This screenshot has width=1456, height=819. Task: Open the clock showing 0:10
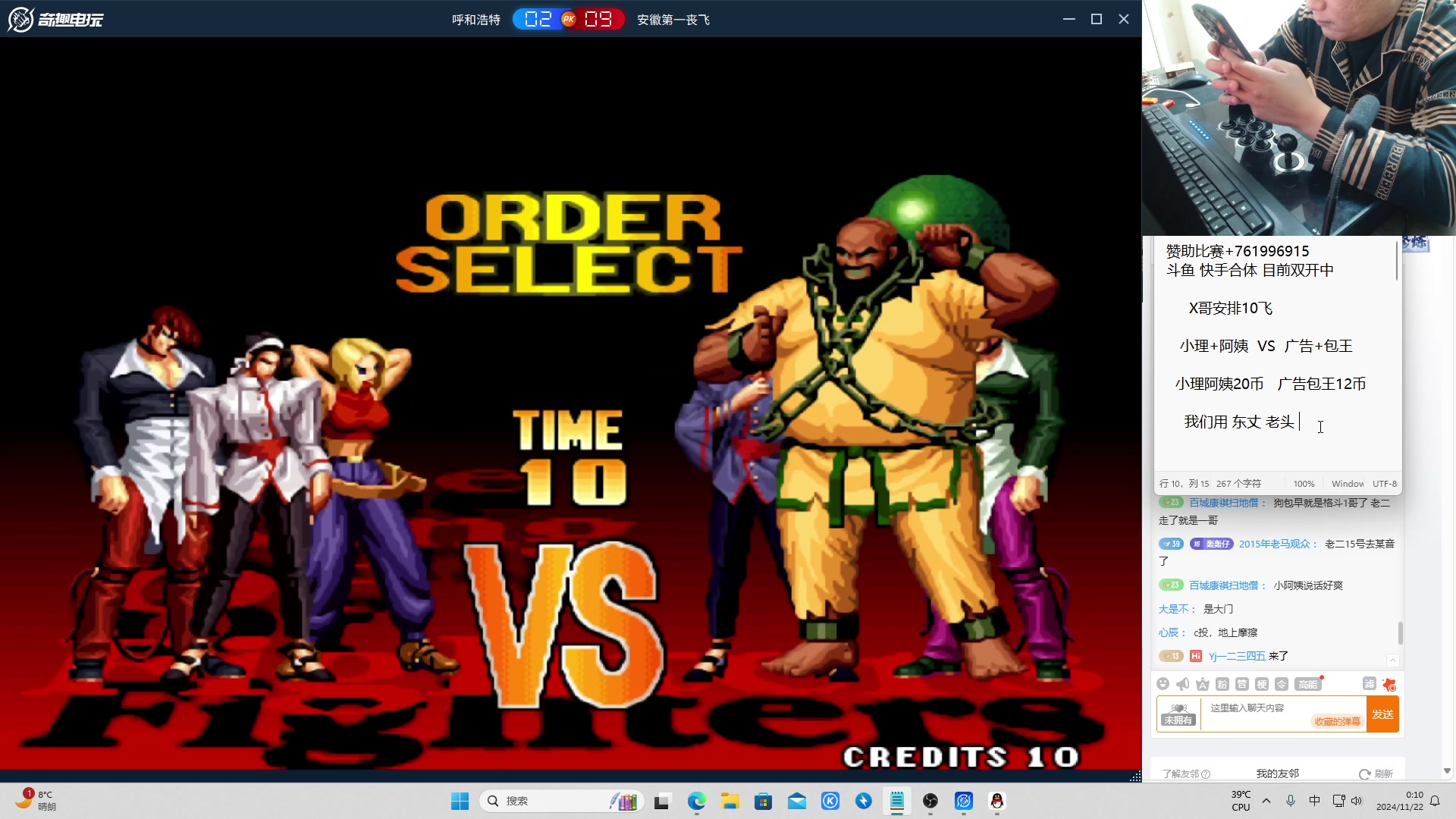tap(1399, 801)
